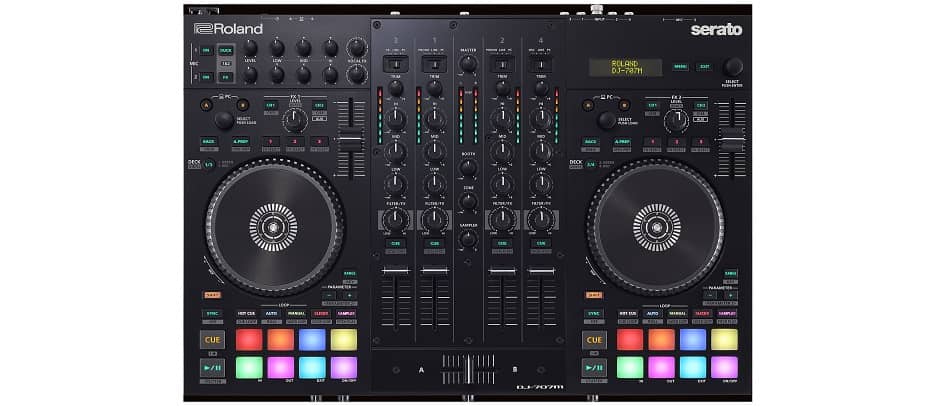This screenshot has width=940, height=406.
Task: Trigger the red performance pad on right deck
Action: coord(629,339)
